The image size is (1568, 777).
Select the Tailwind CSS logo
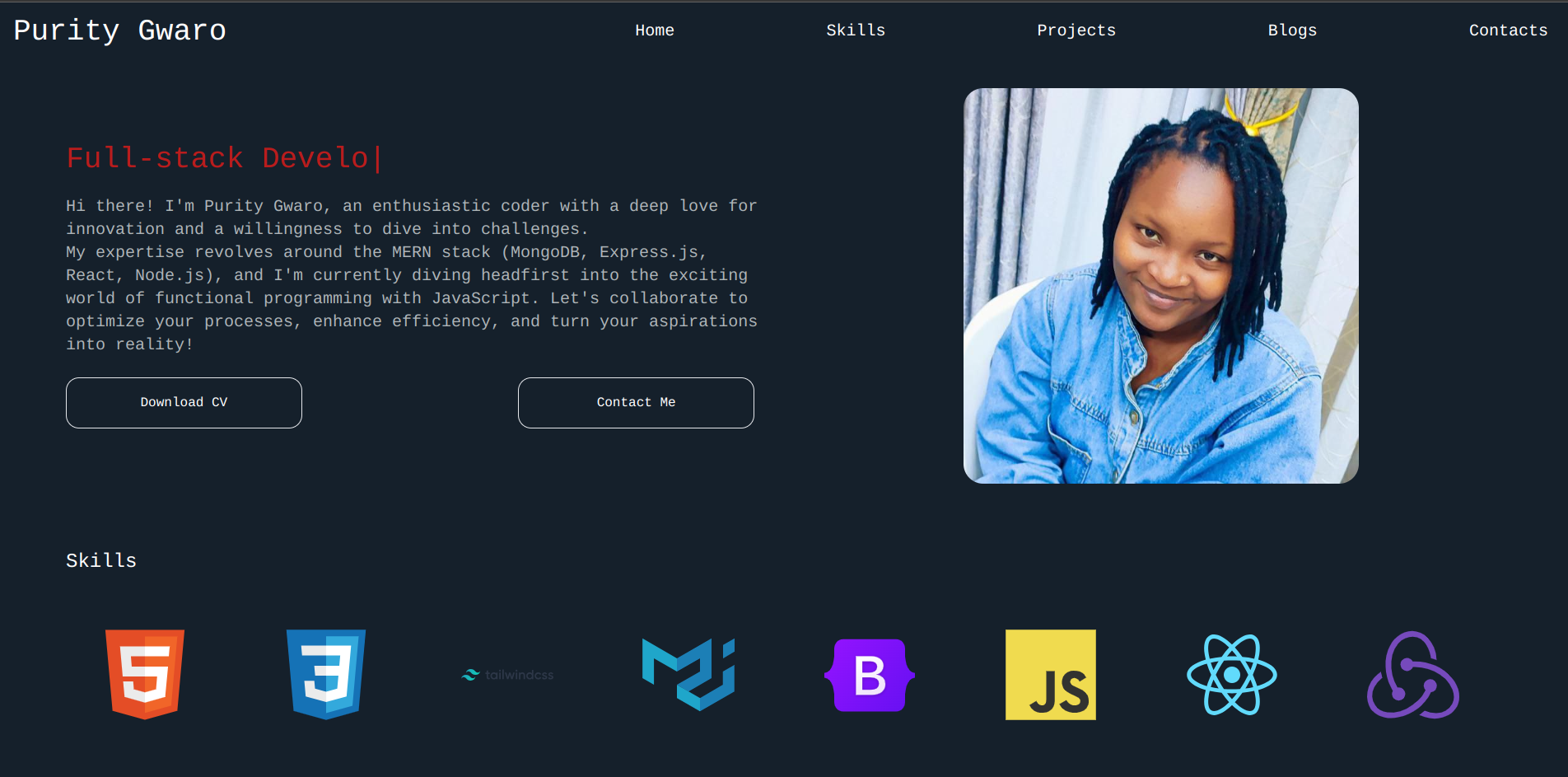pyautogui.click(x=506, y=674)
